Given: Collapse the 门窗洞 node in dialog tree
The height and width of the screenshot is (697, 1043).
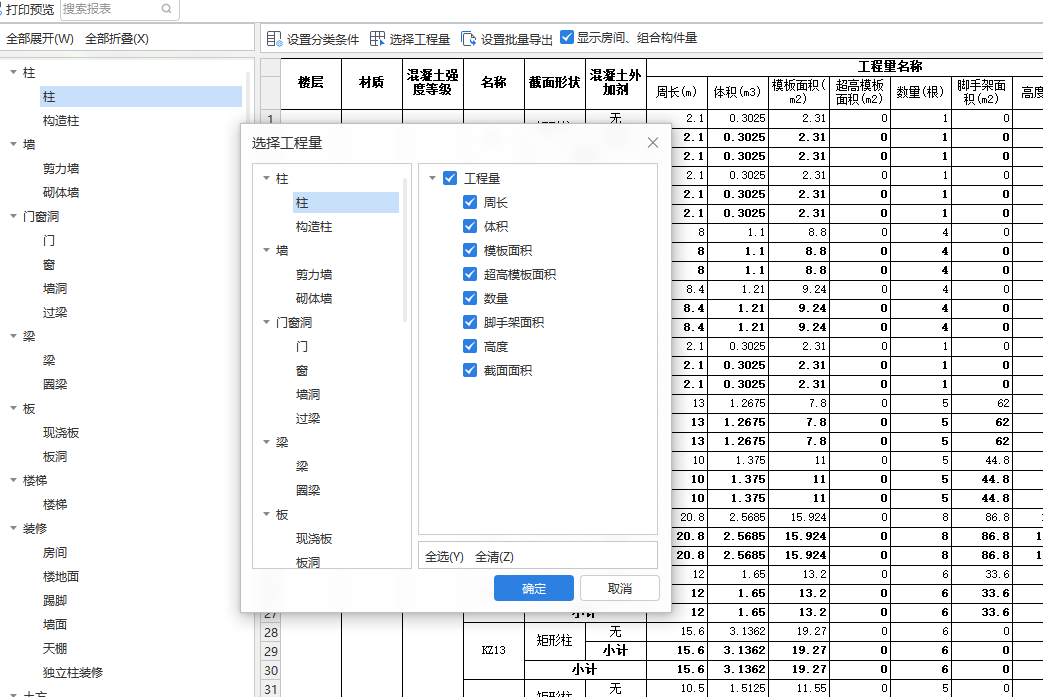Looking at the screenshot, I should click(x=266, y=322).
